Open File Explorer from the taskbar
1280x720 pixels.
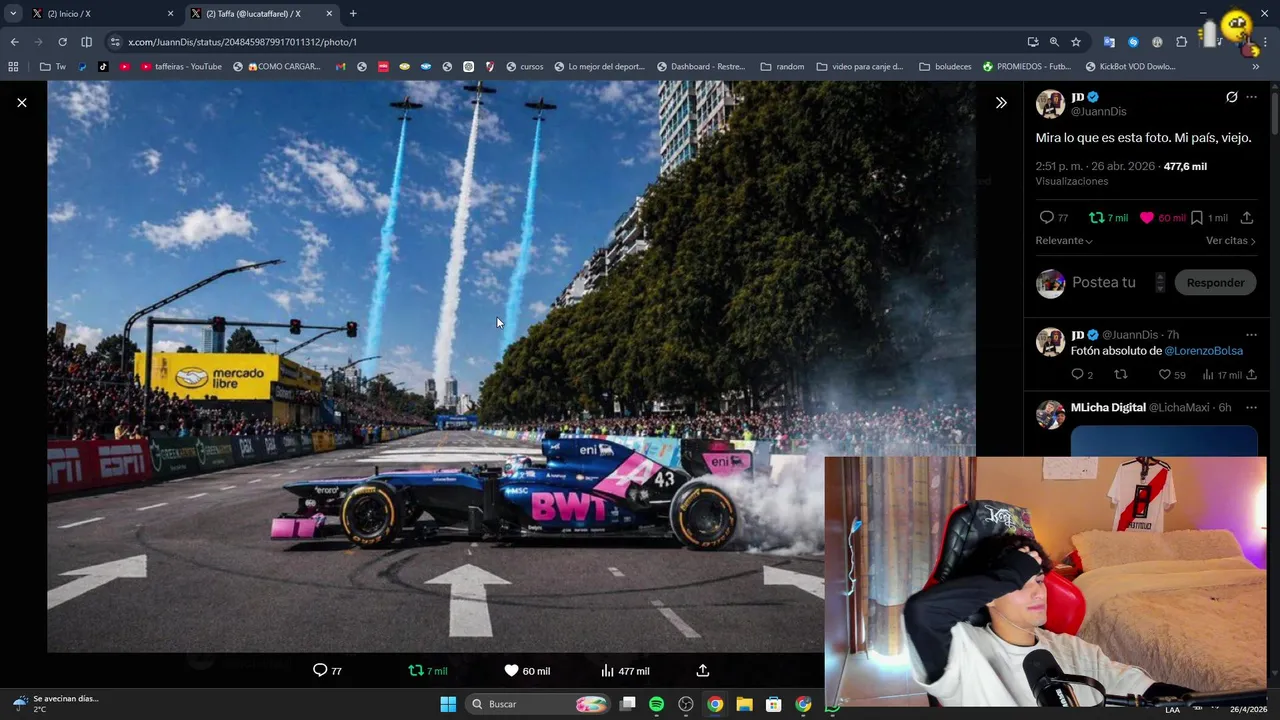tap(744, 704)
